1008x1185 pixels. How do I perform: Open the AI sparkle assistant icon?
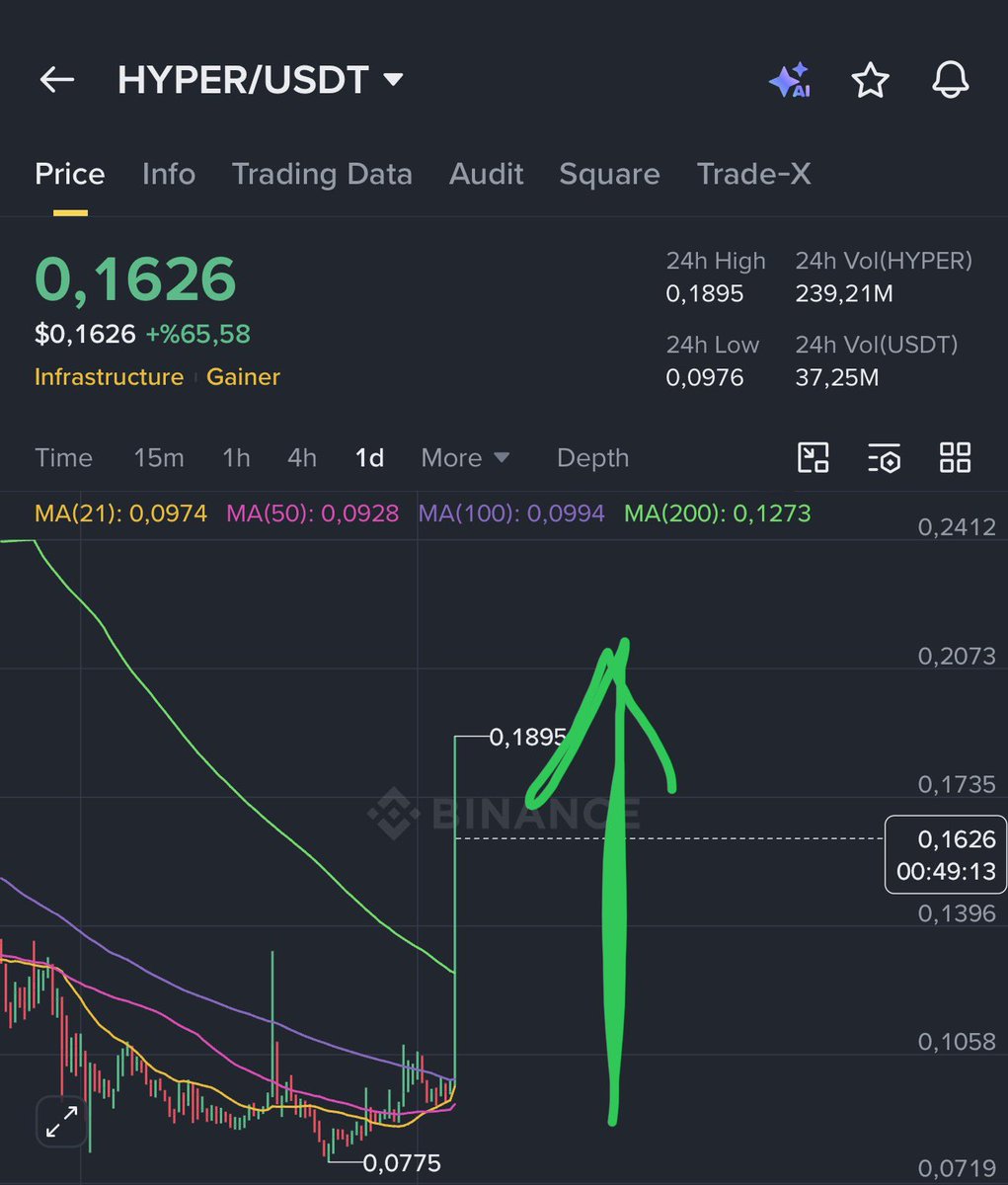790,80
